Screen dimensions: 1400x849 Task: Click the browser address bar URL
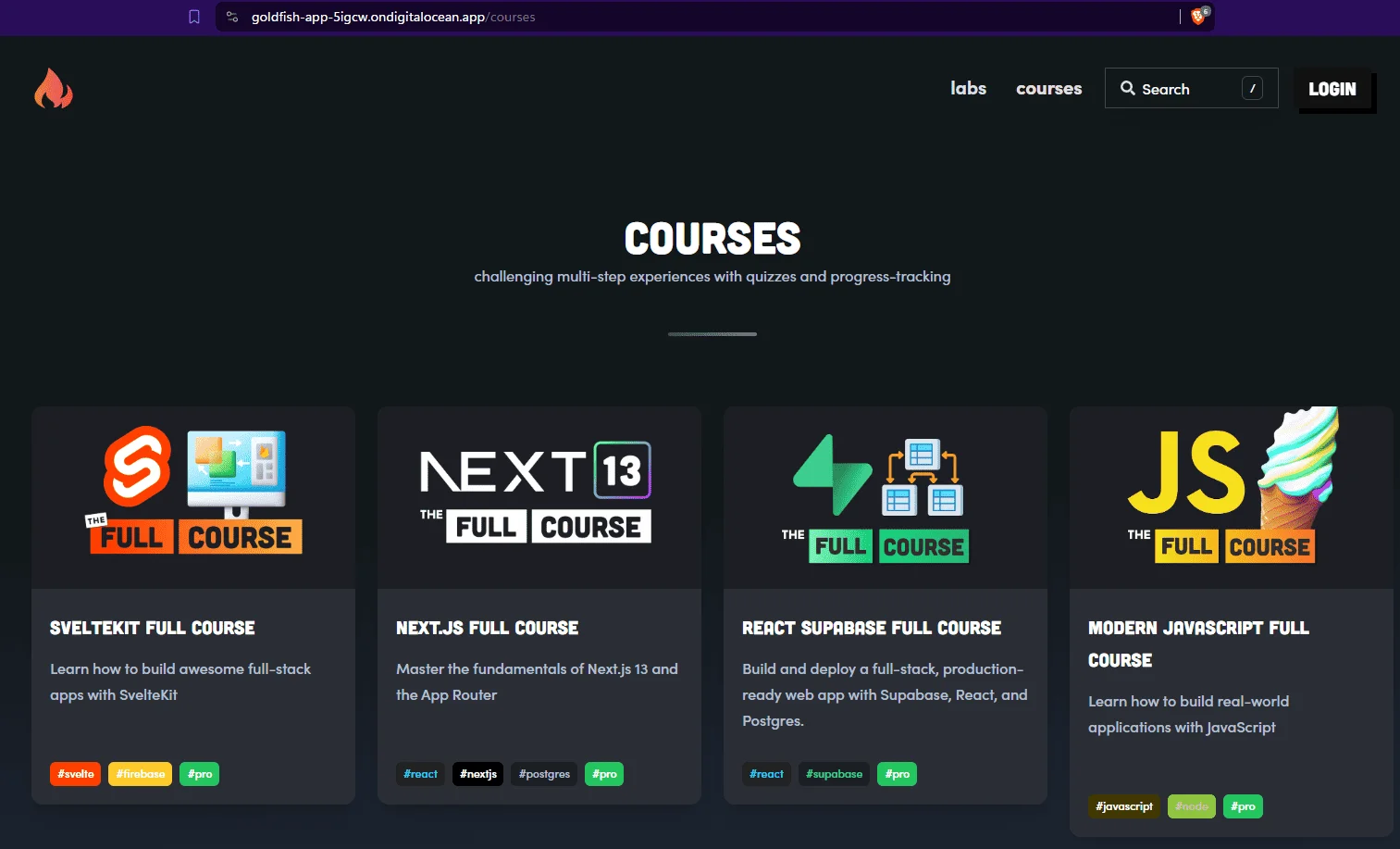point(393,17)
